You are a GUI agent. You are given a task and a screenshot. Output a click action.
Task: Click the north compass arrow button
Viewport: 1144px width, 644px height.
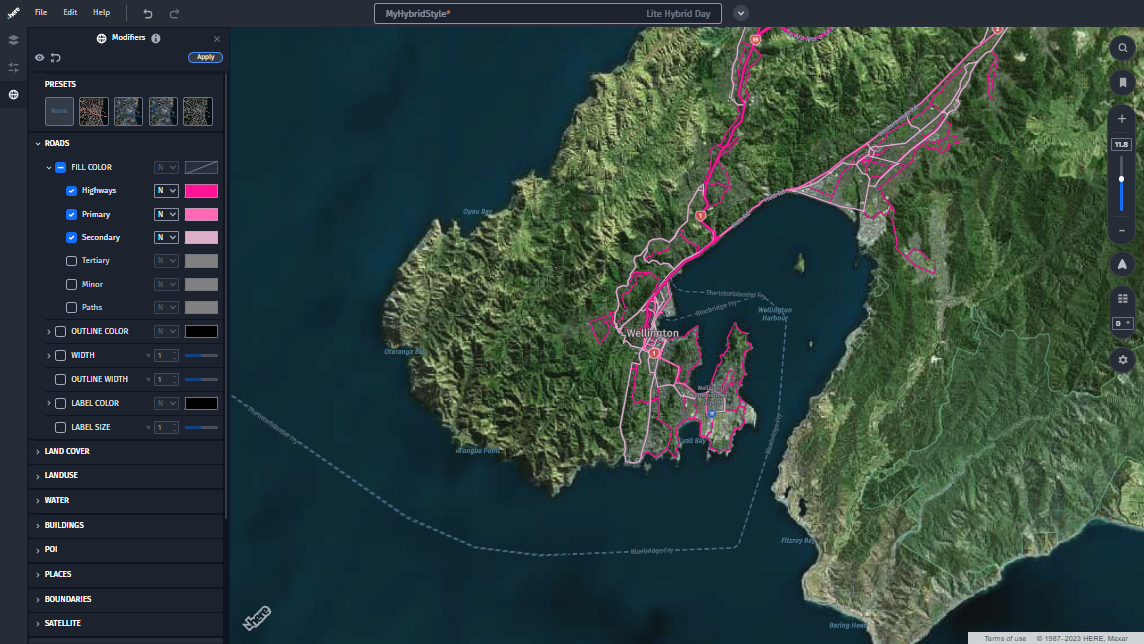pos(1122,264)
